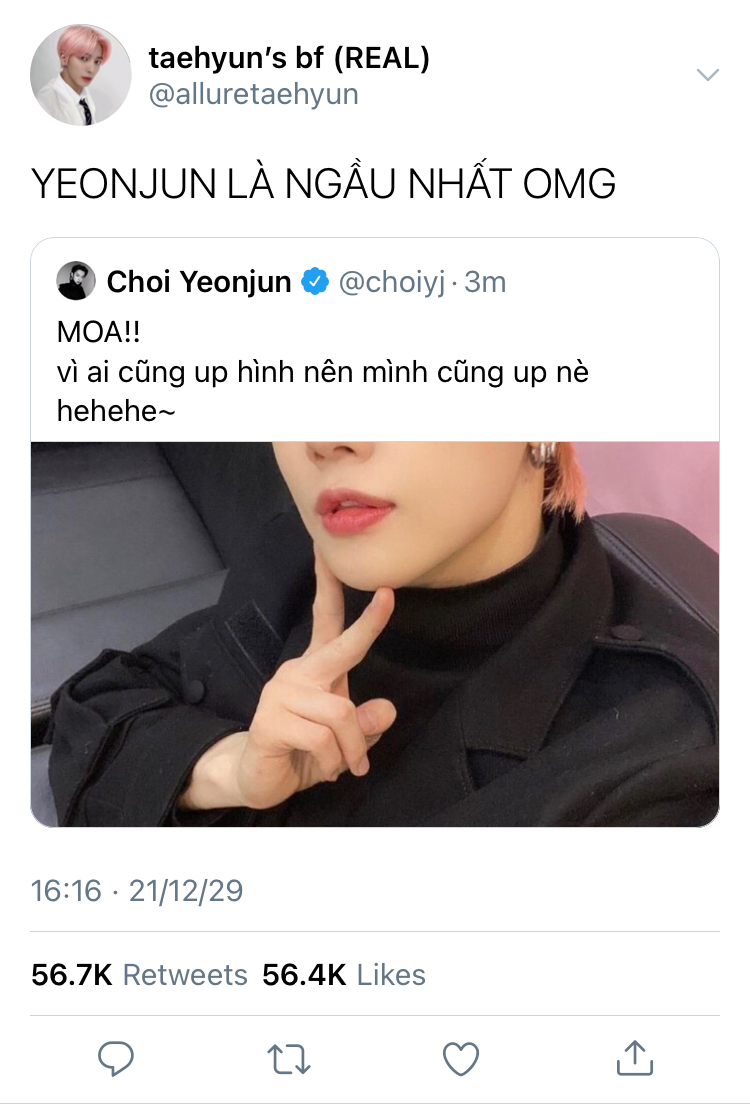Tap the share upload icon
Viewport: 750px width, 1104px height.
click(635, 1058)
